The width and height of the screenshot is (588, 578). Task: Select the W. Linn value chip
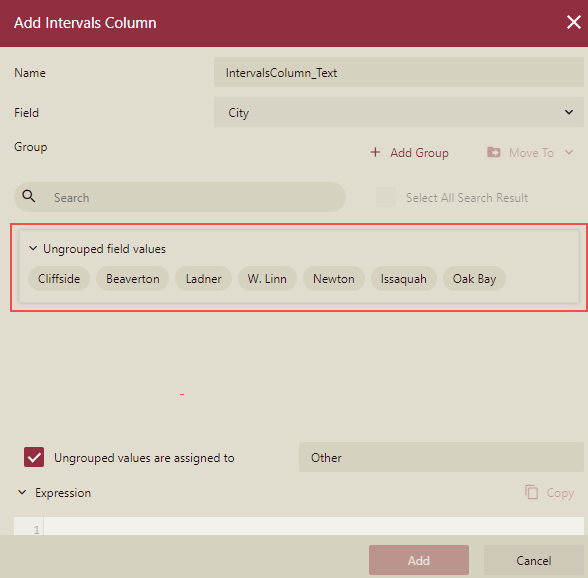(x=267, y=279)
